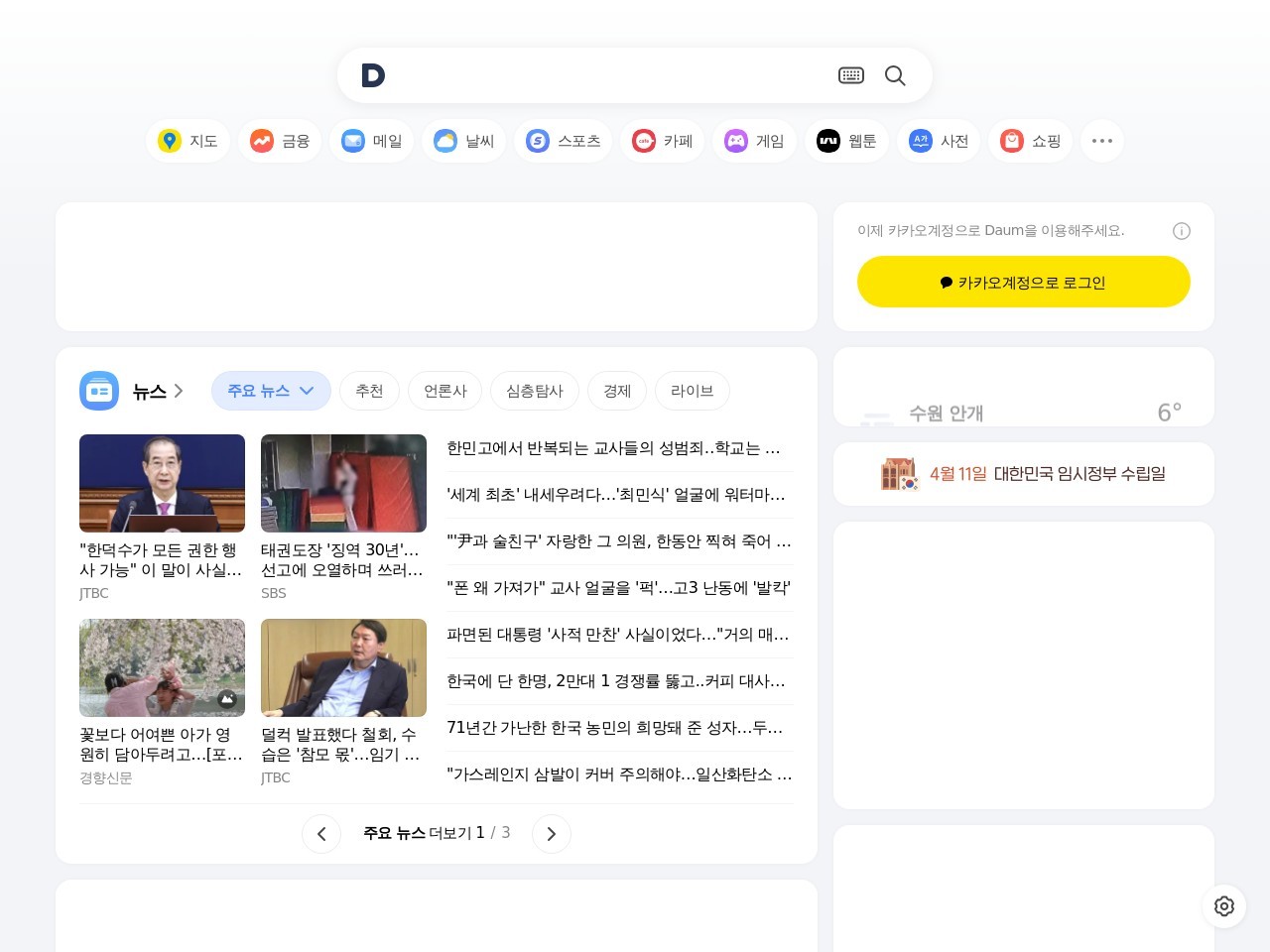
Task: Open the virtual keyboard icon
Action: click(x=851, y=75)
